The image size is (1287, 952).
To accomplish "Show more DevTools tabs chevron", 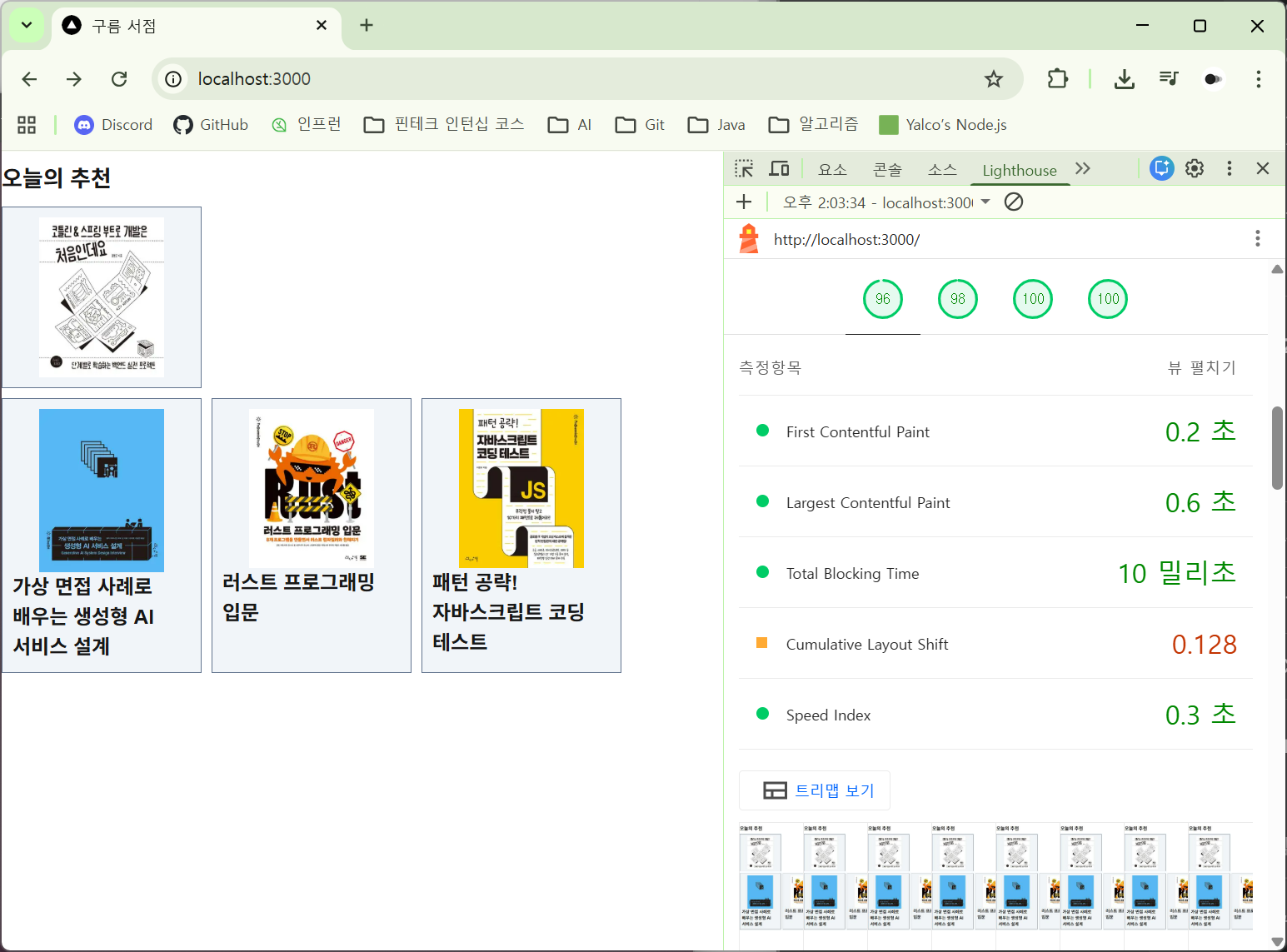I will point(1082,168).
